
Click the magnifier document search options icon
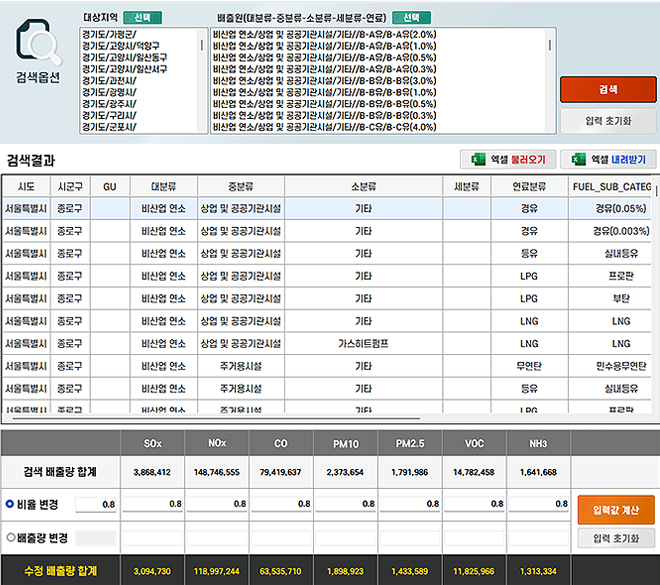tap(39, 43)
